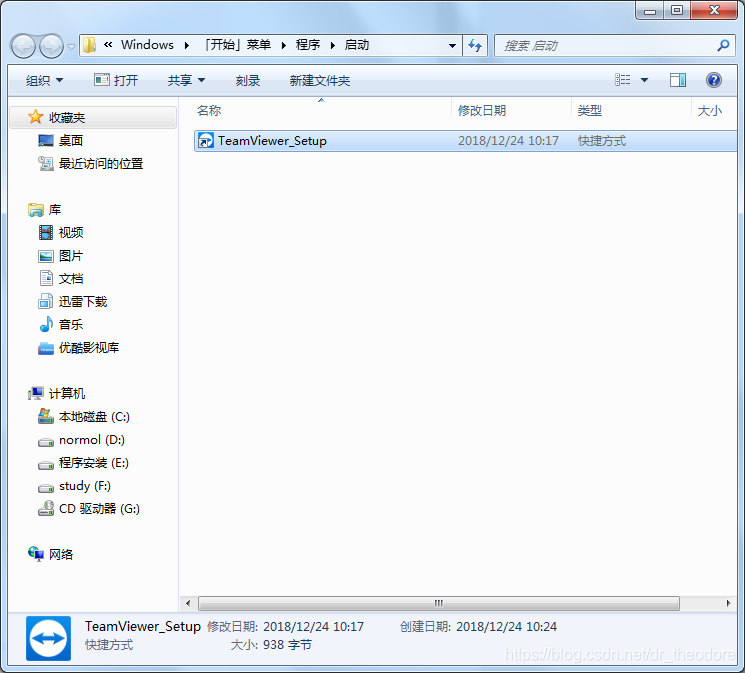Click the magnifier search icon
The width and height of the screenshot is (745, 673).
[x=723, y=46]
